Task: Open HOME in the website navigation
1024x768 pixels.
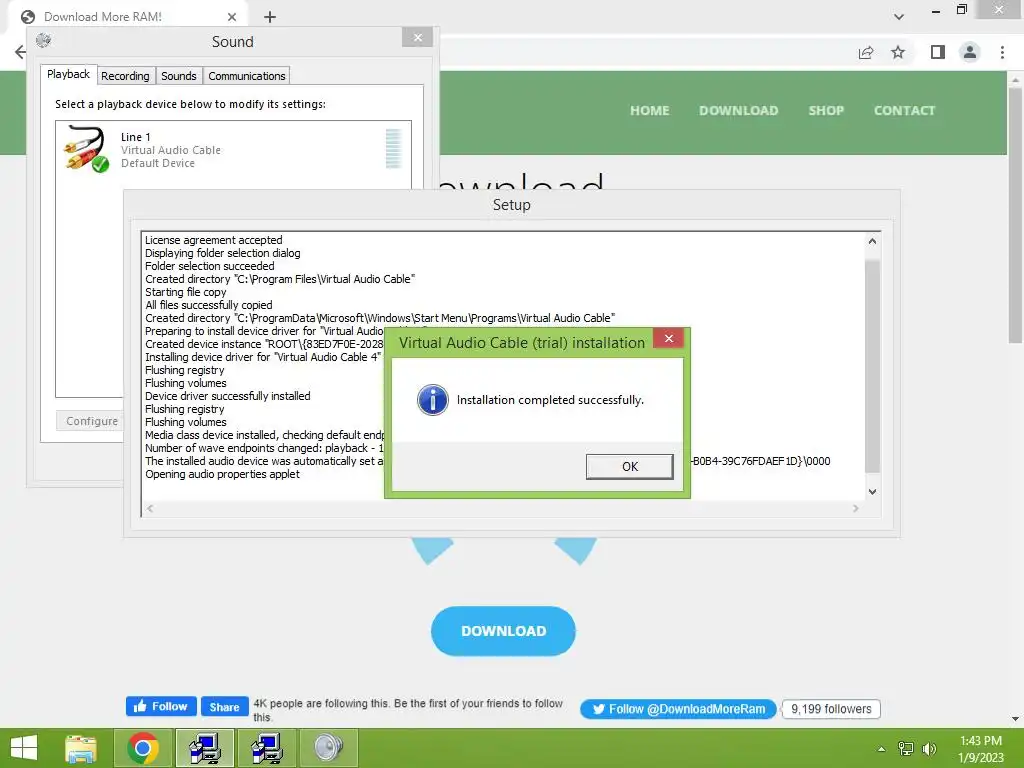Action: point(649,110)
